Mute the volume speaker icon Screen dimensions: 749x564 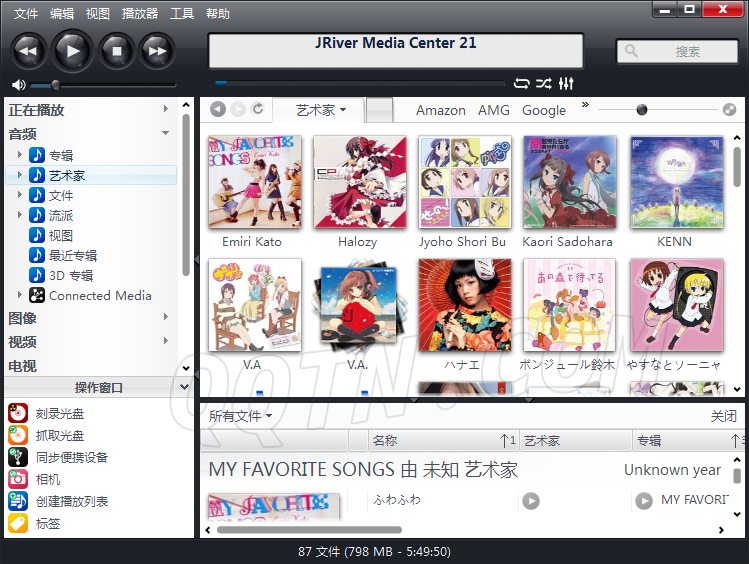coord(18,85)
